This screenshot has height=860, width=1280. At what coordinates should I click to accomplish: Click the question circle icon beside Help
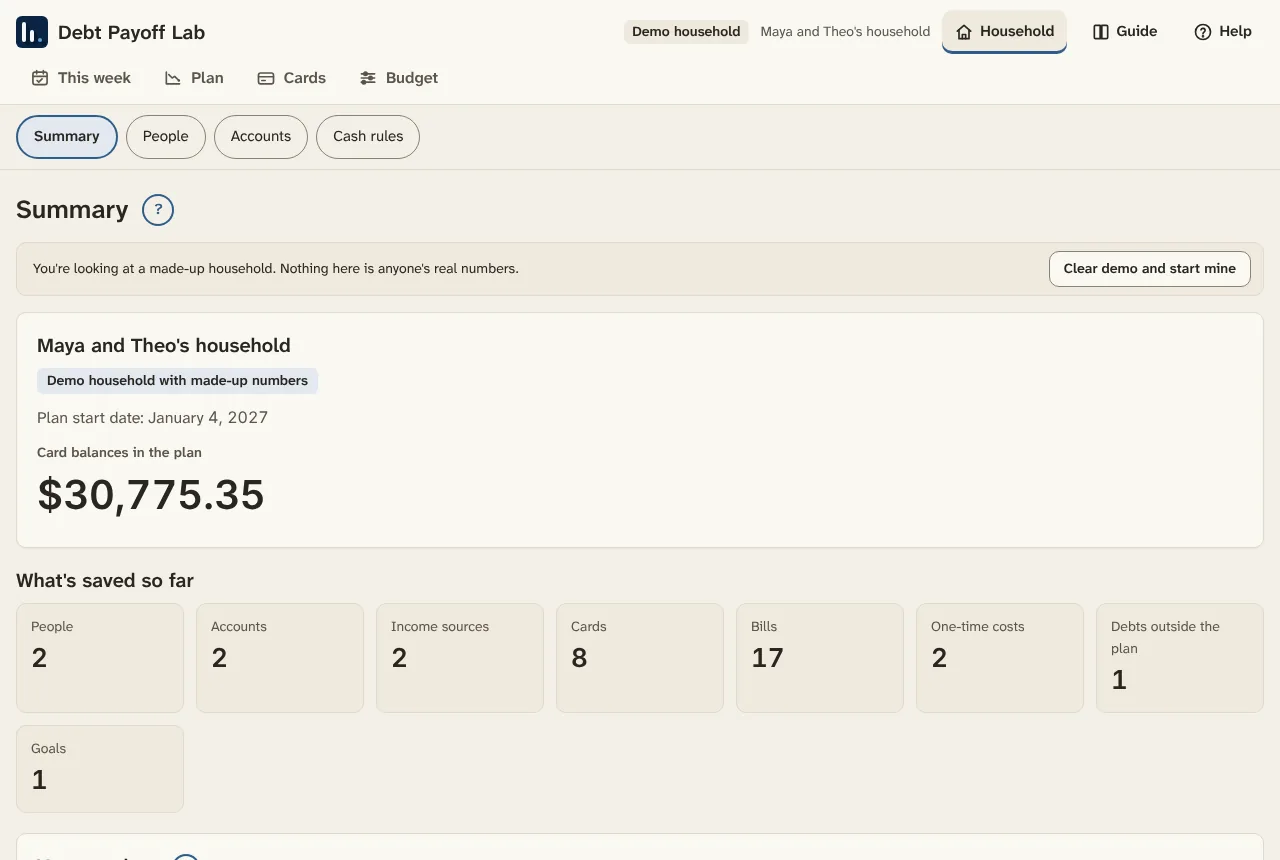(x=1203, y=32)
